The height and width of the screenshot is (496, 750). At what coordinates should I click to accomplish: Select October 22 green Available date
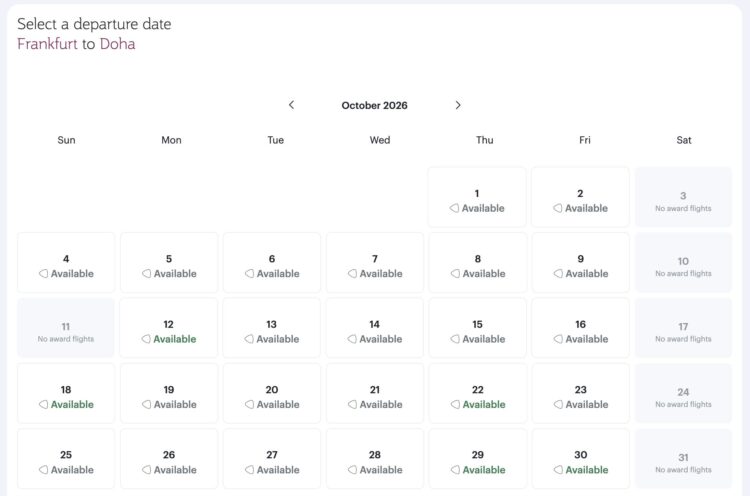(x=477, y=393)
